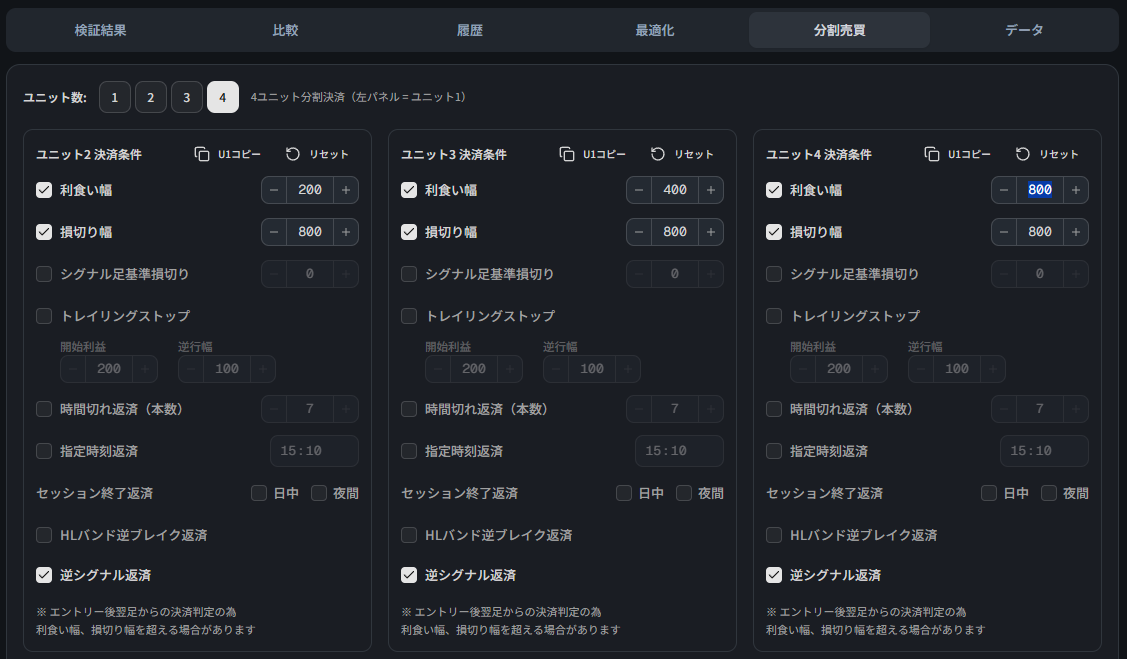Select unit count 4 button

point(223,97)
